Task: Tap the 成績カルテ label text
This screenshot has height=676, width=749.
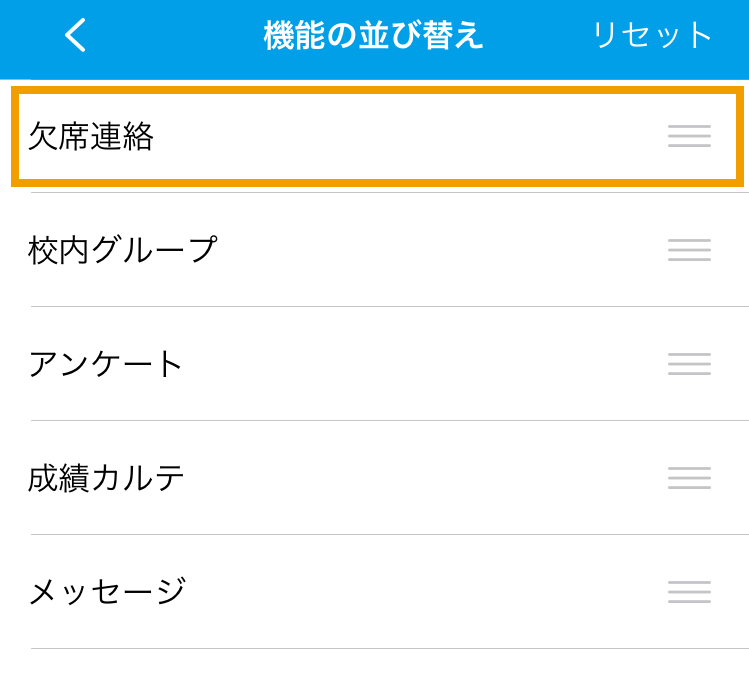Action: click(x=106, y=478)
